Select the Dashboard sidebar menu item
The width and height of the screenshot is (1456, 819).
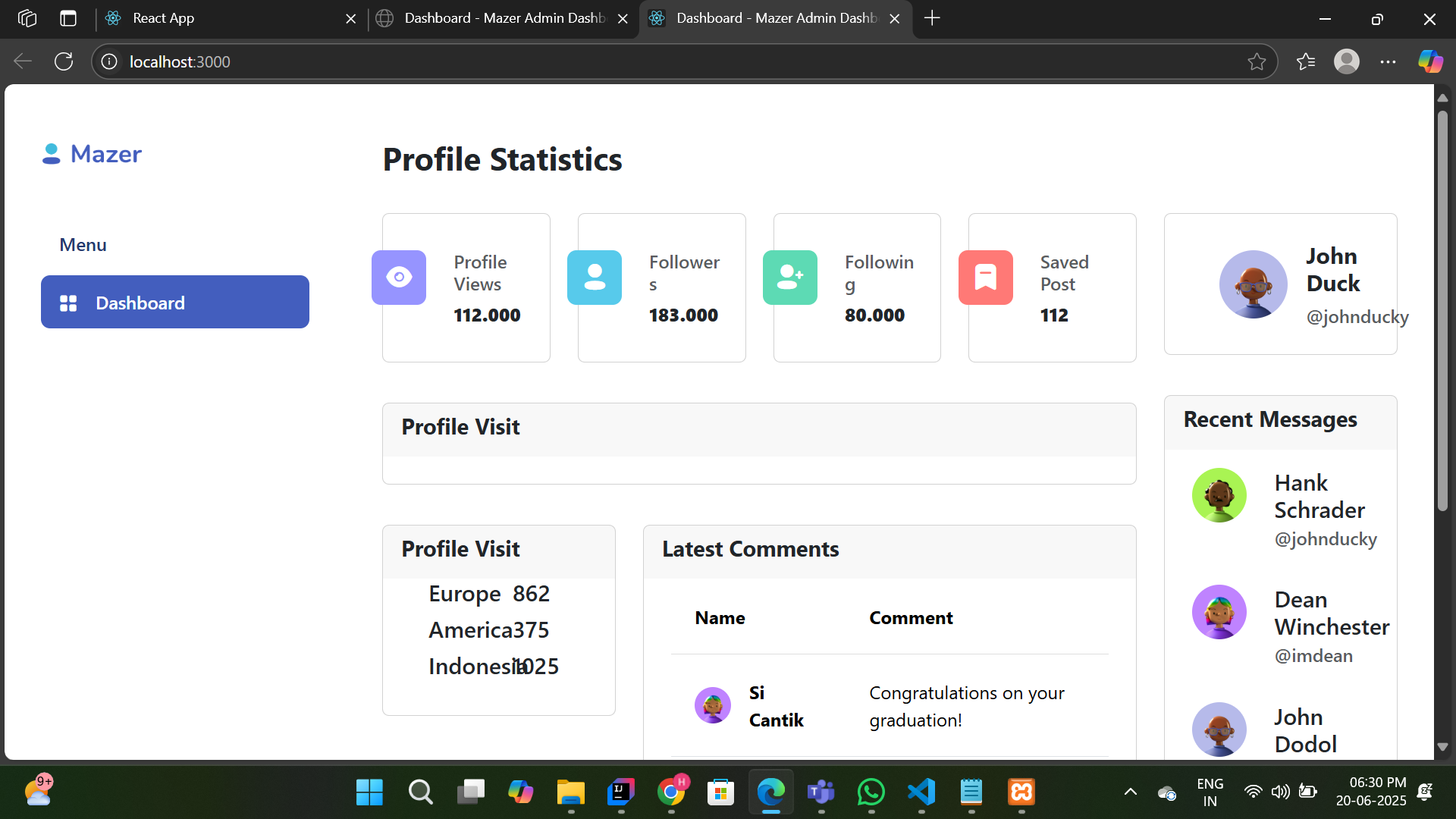(x=175, y=303)
